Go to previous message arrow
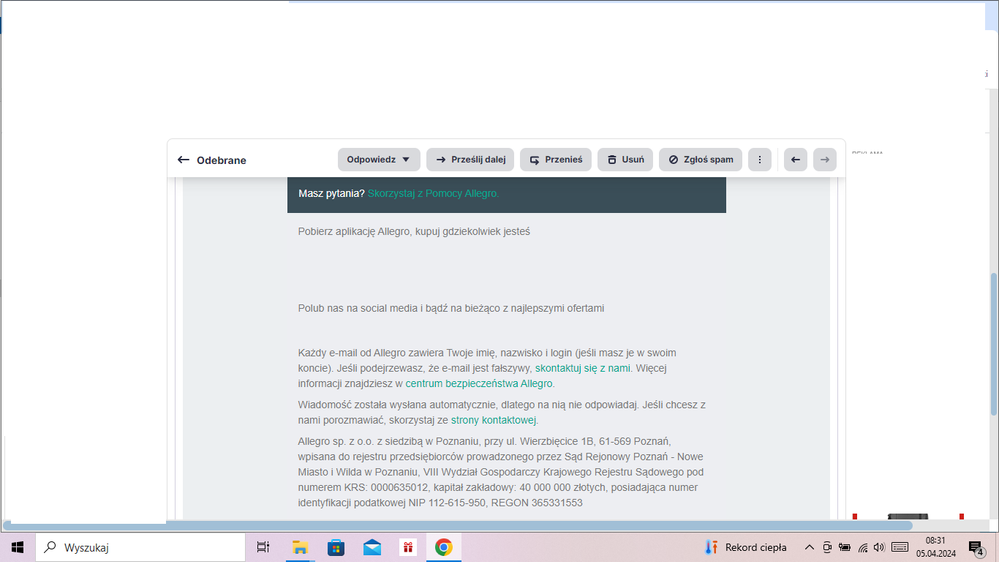999x562 pixels. coord(795,159)
